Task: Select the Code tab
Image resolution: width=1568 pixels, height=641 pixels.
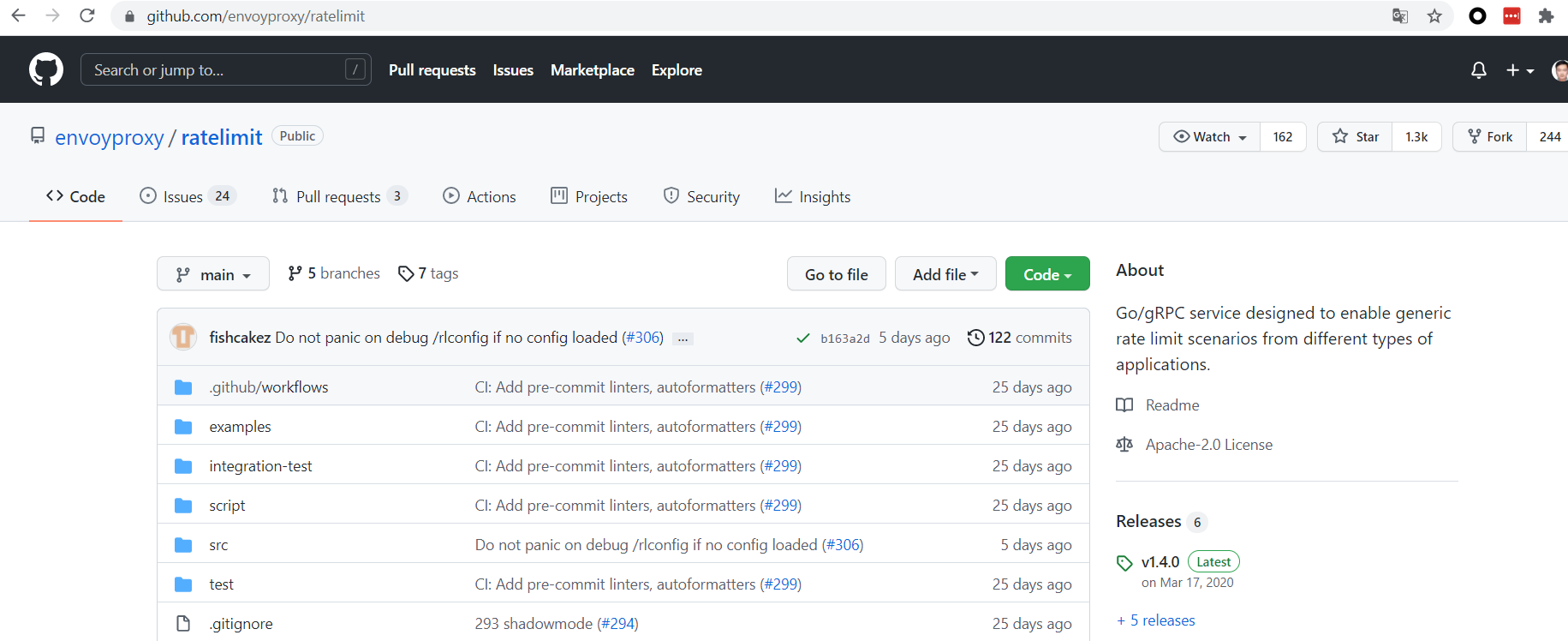Action: coord(75,196)
